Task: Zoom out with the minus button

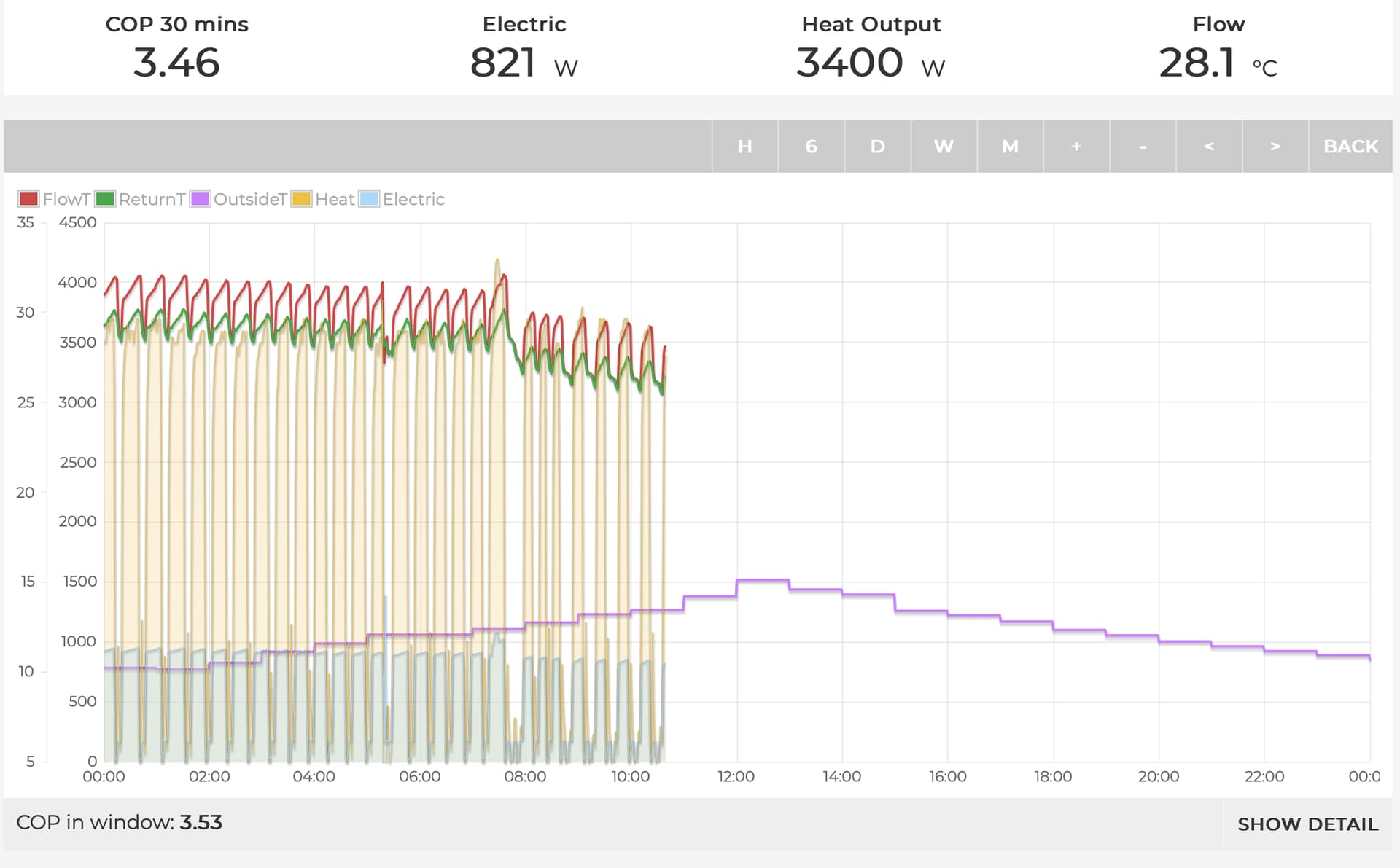Action: coord(1143,146)
